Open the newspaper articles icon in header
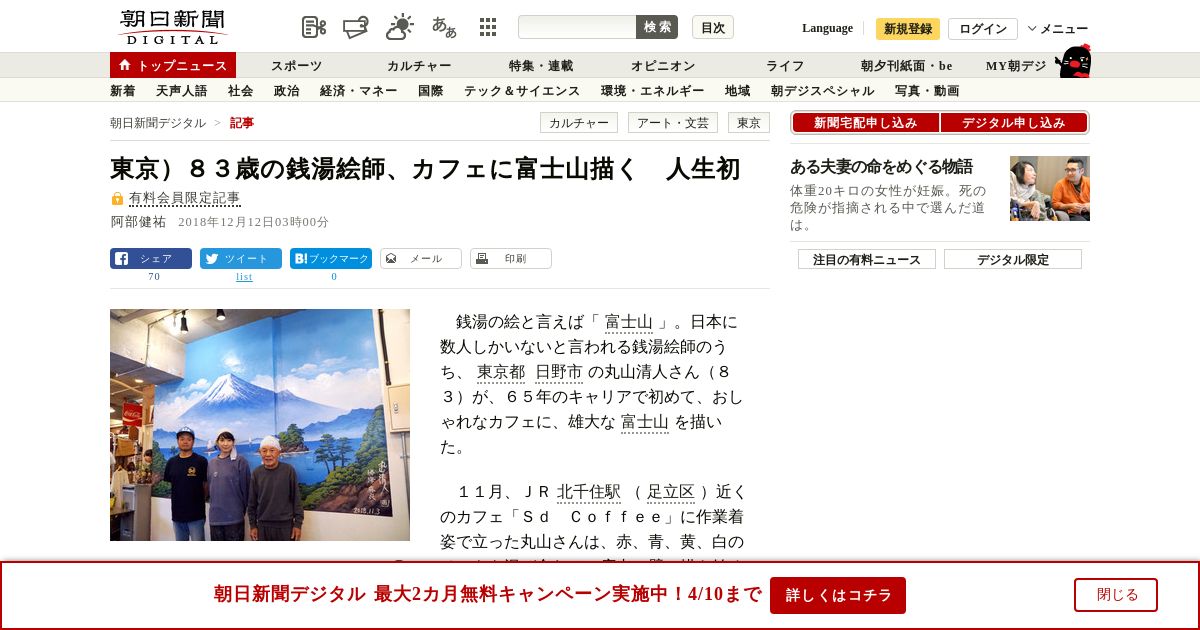 click(x=314, y=27)
